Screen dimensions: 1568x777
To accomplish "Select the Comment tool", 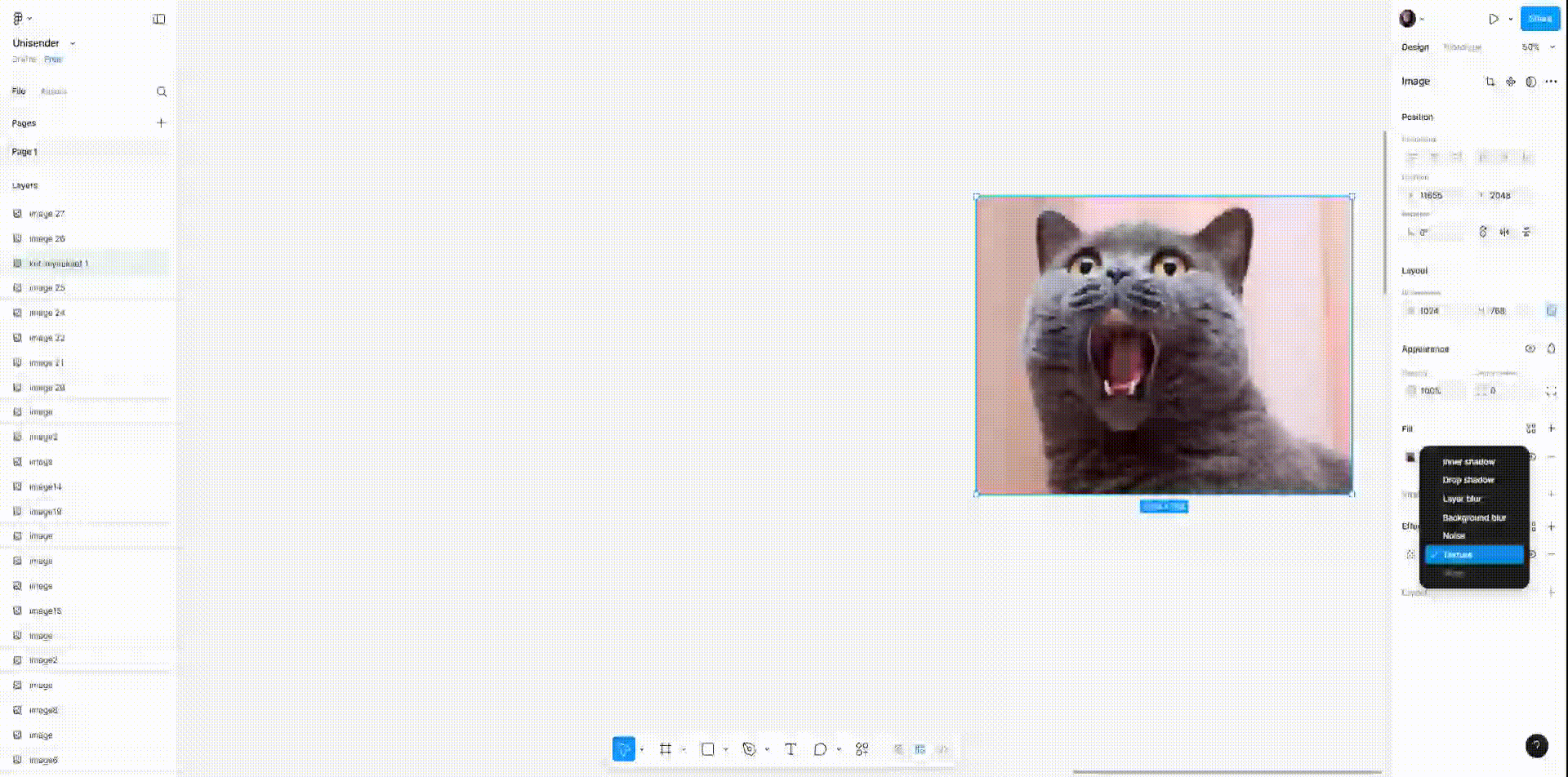I will [x=820, y=749].
